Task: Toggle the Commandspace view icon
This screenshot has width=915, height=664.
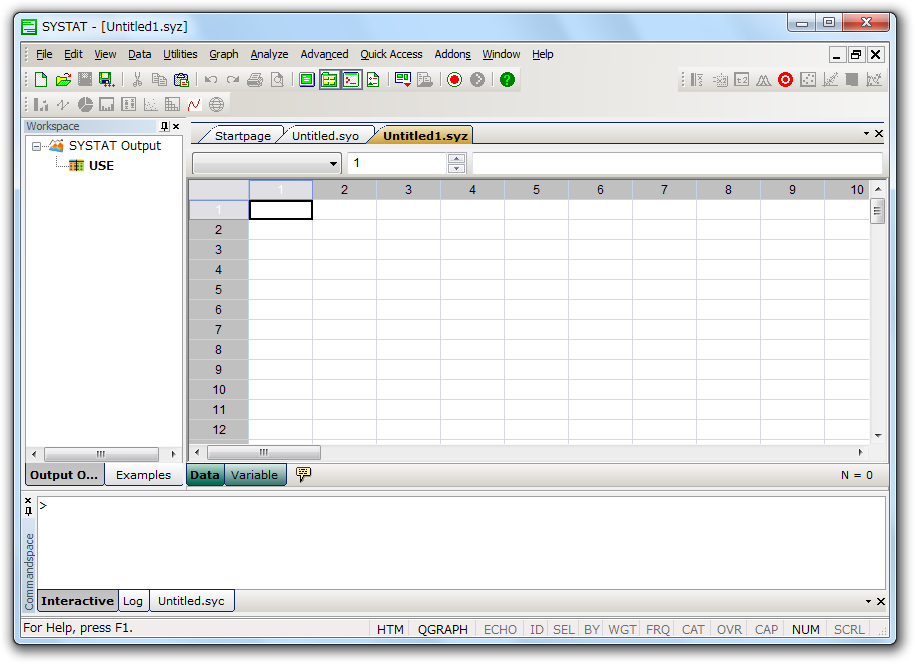Action: [x=351, y=79]
